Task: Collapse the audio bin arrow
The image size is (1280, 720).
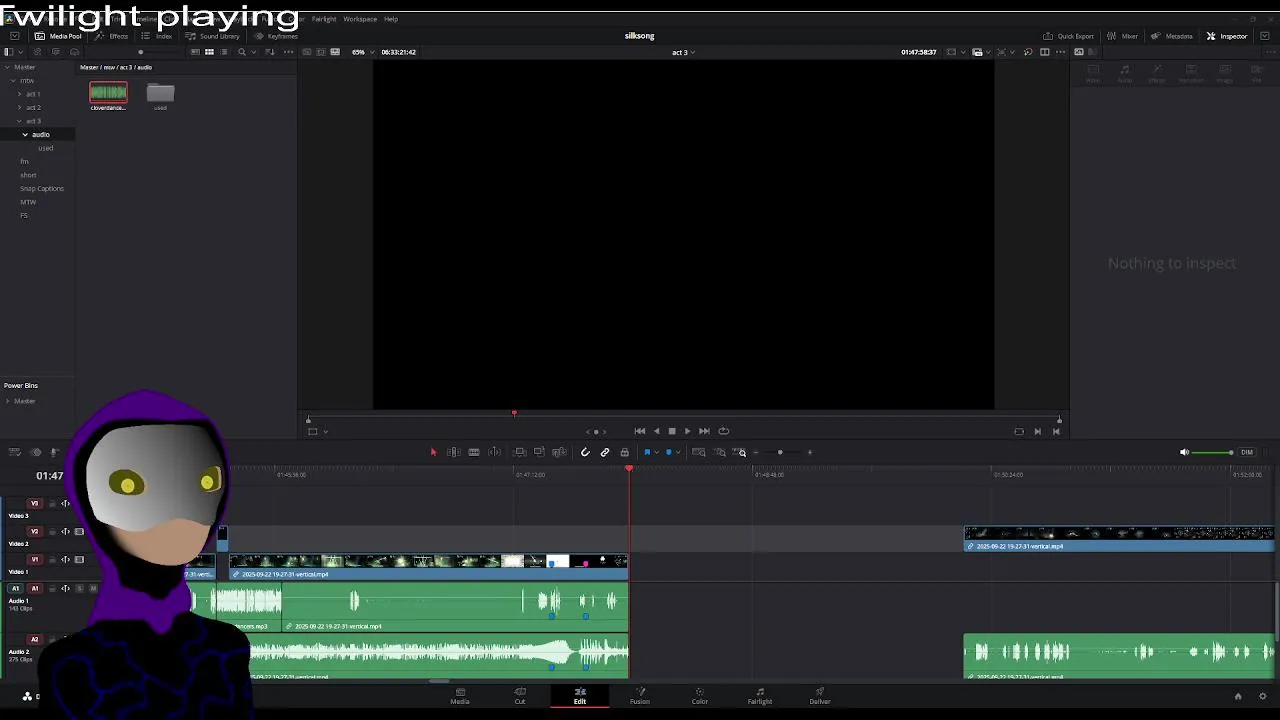Action: click(x=25, y=134)
